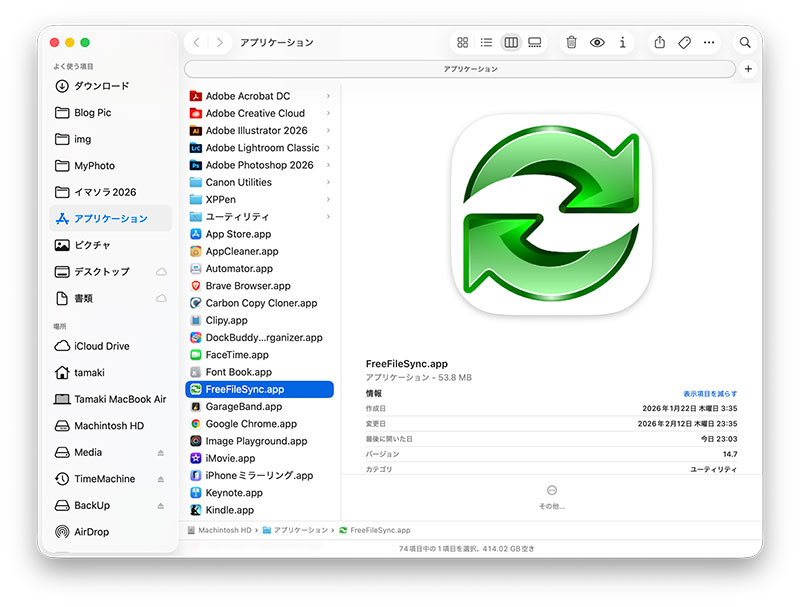The height and width of the screenshot is (607, 800).
Task: Switch to icon grid view
Action: pyautogui.click(x=462, y=43)
